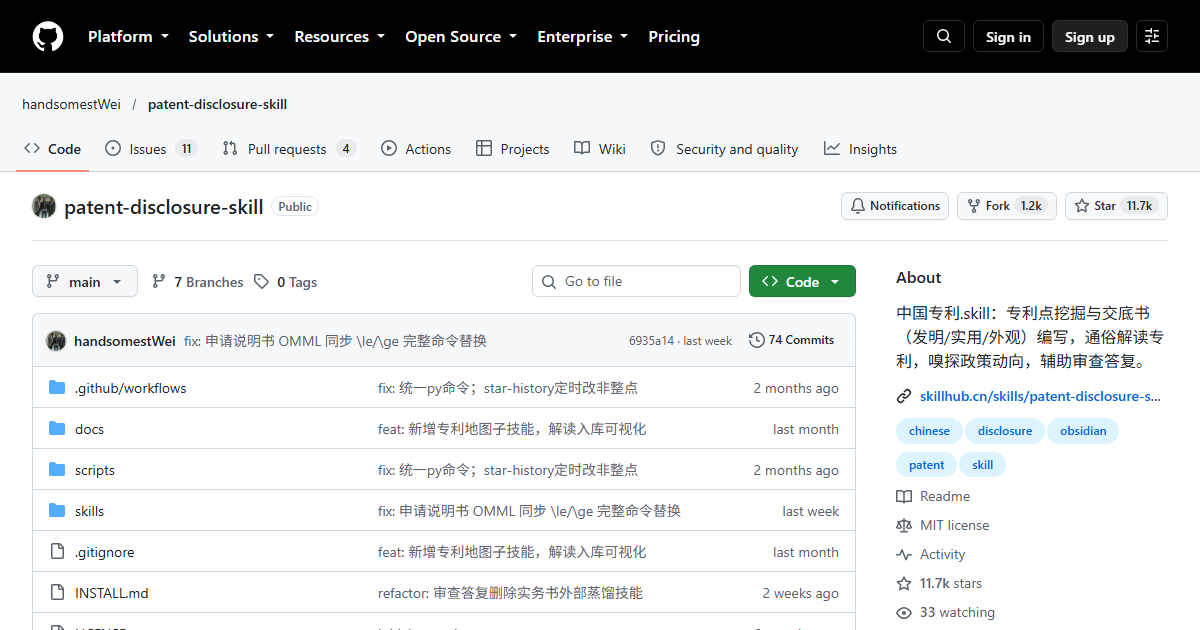Open the INSTALL.md file name

coord(112,593)
